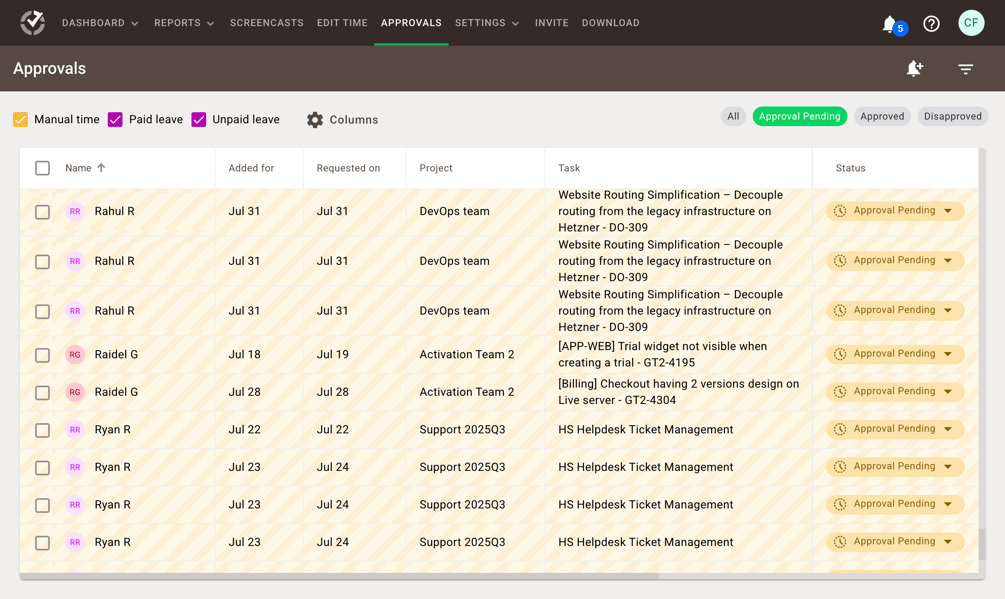
Task: Switch to the Screencasts section
Action: [x=266, y=23]
